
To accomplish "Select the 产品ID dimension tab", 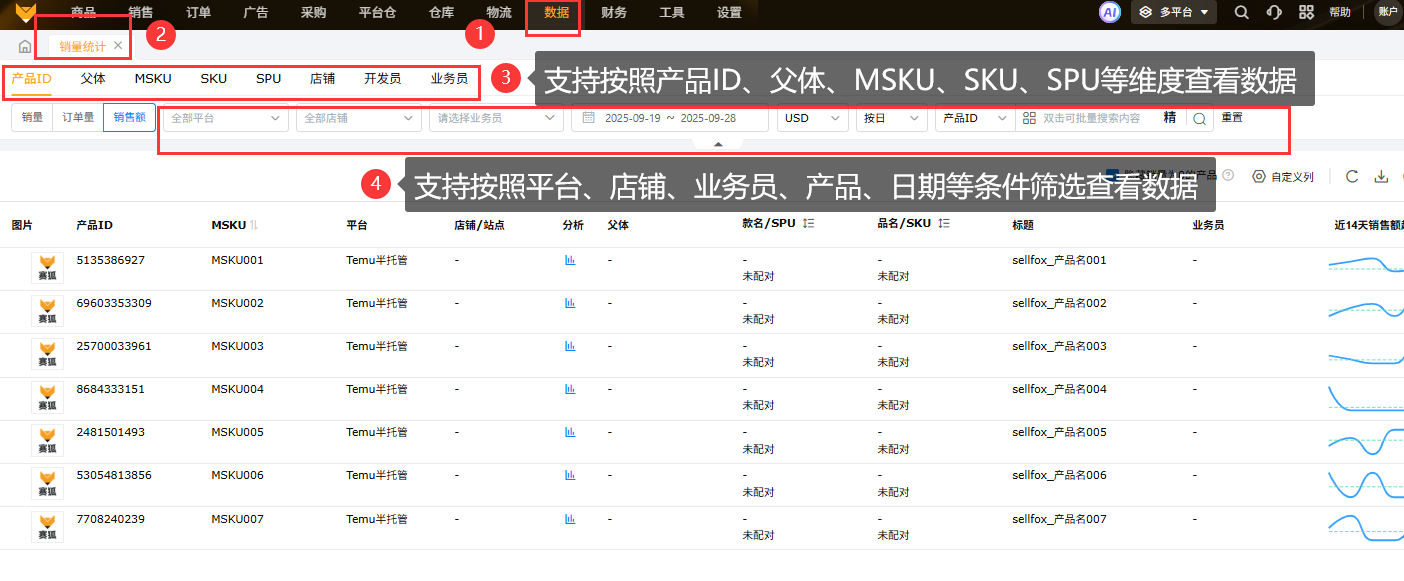I will [32, 78].
